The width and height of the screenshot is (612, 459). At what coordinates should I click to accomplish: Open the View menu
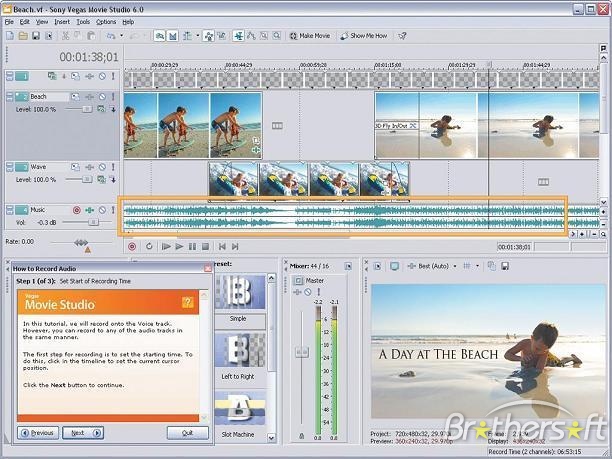[42, 22]
